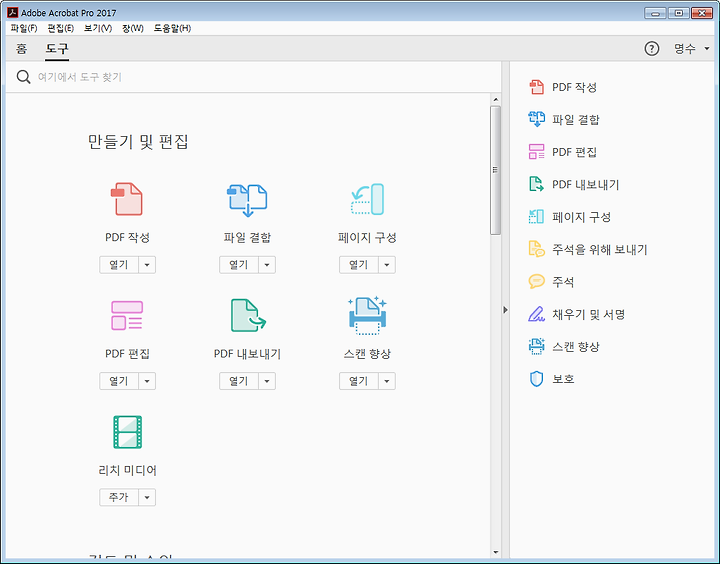Click the 파일 결합 large icon in the main panel
This screenshot has width=720, height=564.
coord(247,199)
